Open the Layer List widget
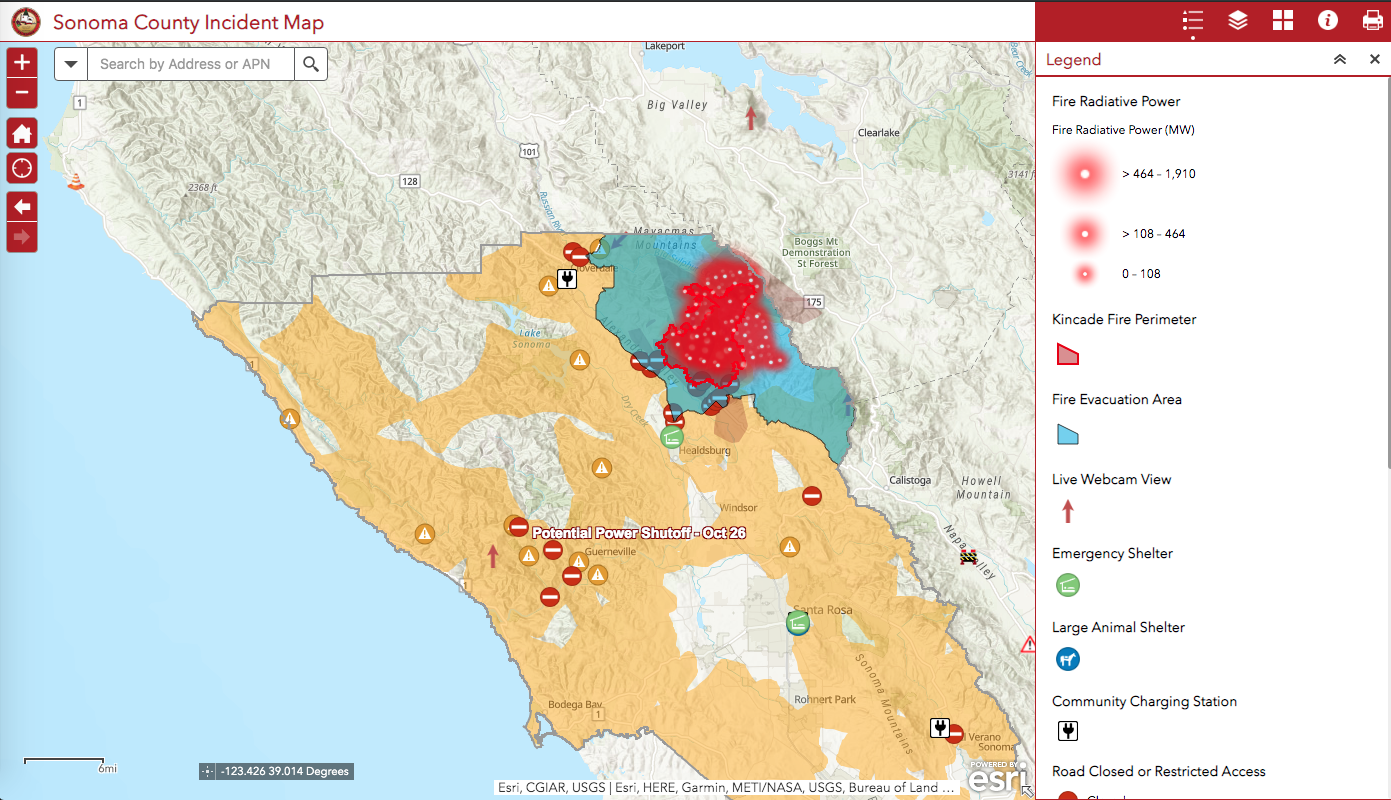The image size is (1391, 800). tap(1238, 21)
